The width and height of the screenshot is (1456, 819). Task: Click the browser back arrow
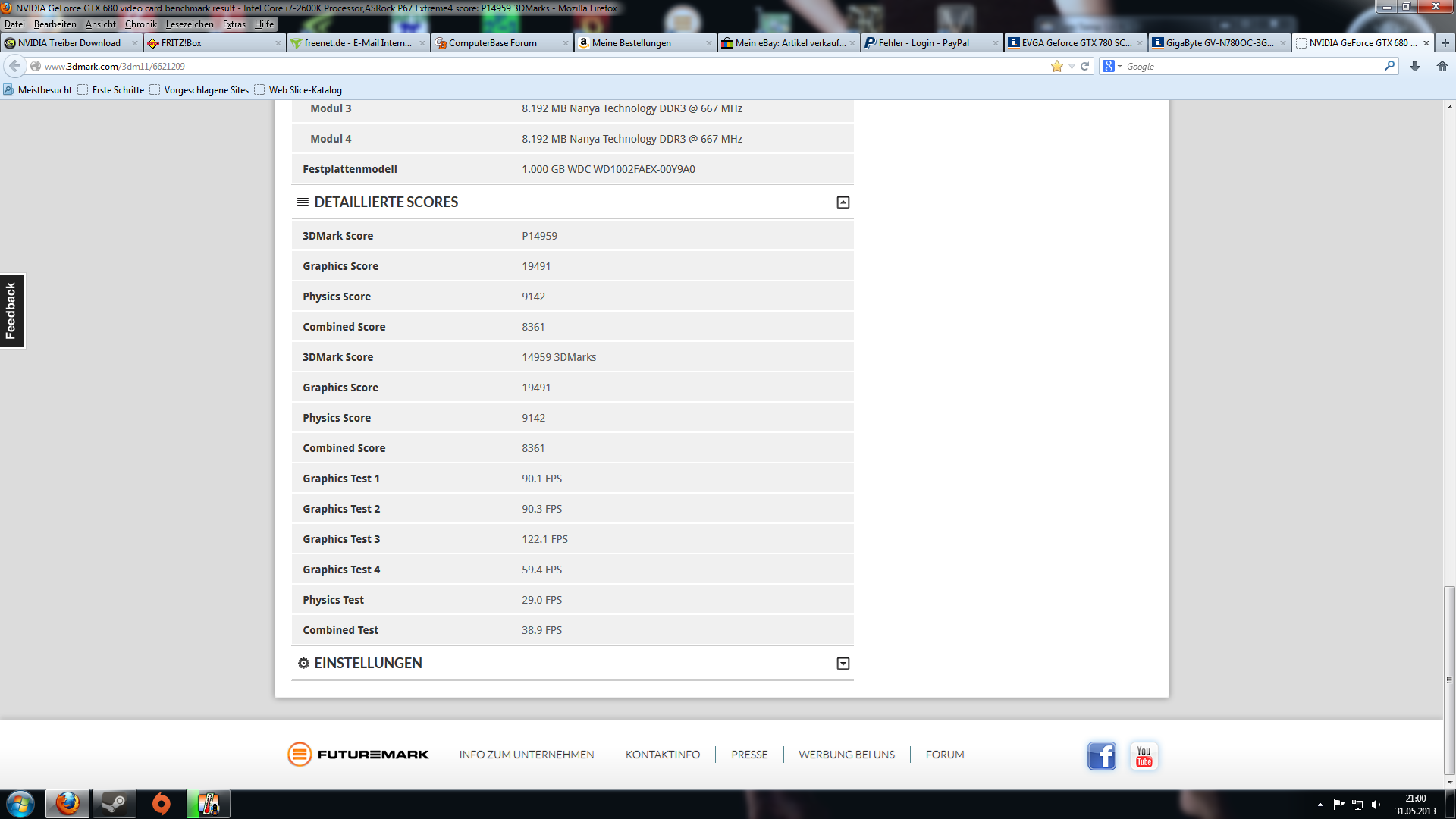click(x=15, y=67)
